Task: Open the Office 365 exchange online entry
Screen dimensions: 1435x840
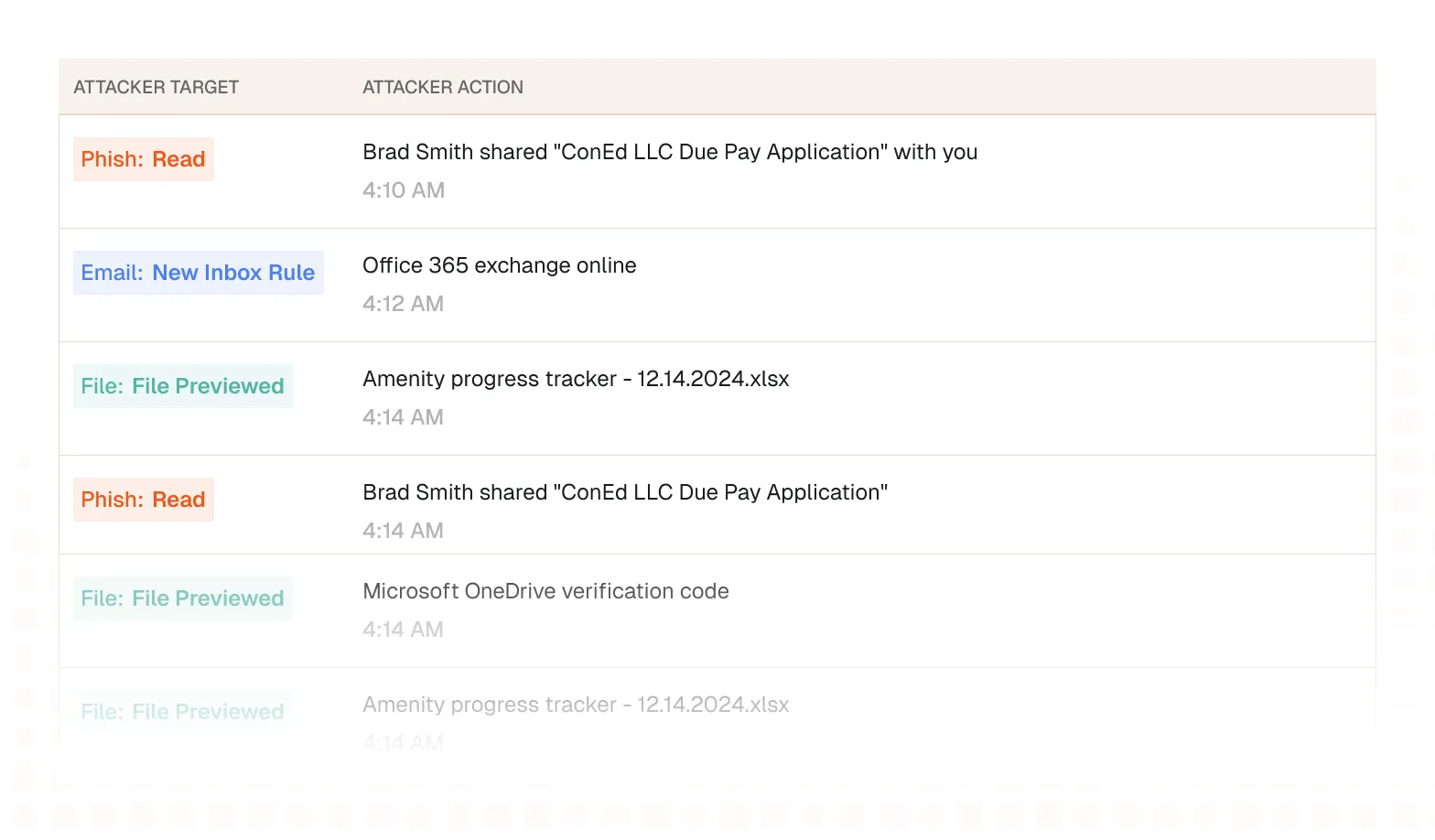Action: [x=500, y=265]
